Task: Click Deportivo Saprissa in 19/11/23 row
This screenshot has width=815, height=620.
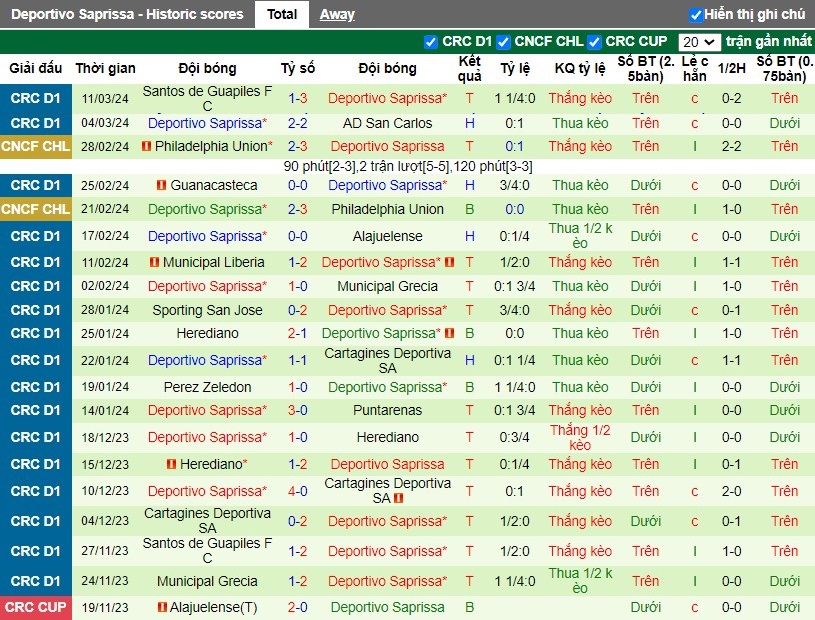Action: (x=387, y=607)
